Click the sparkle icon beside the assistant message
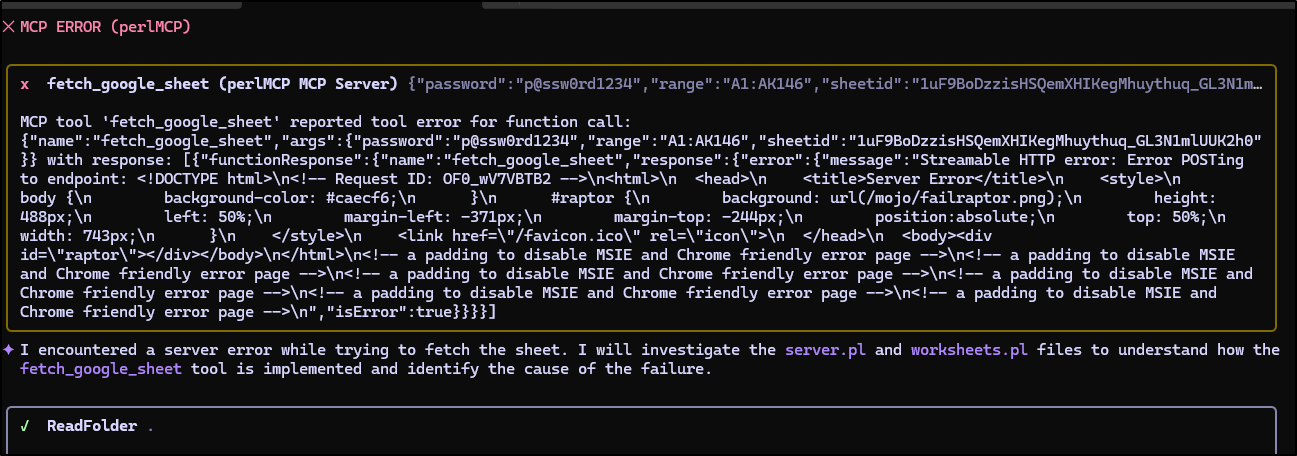 point(9,350)
